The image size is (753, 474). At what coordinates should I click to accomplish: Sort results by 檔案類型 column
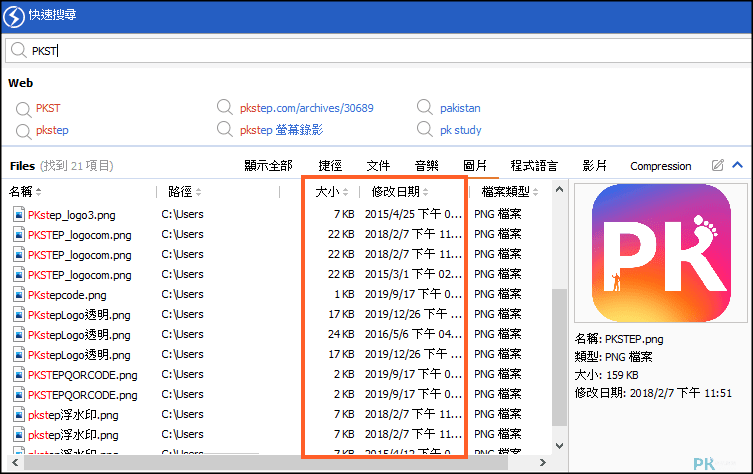[510, 192]
